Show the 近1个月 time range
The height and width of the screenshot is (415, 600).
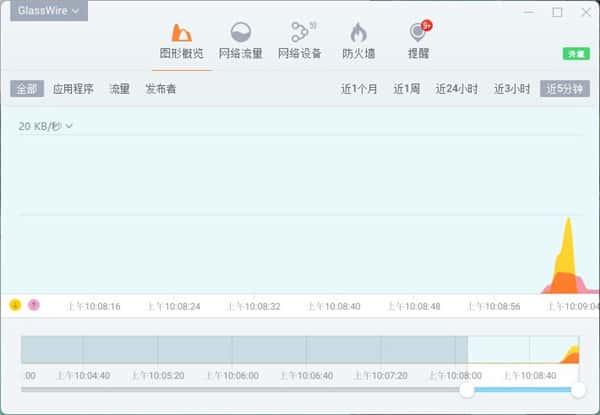(359, 89)
